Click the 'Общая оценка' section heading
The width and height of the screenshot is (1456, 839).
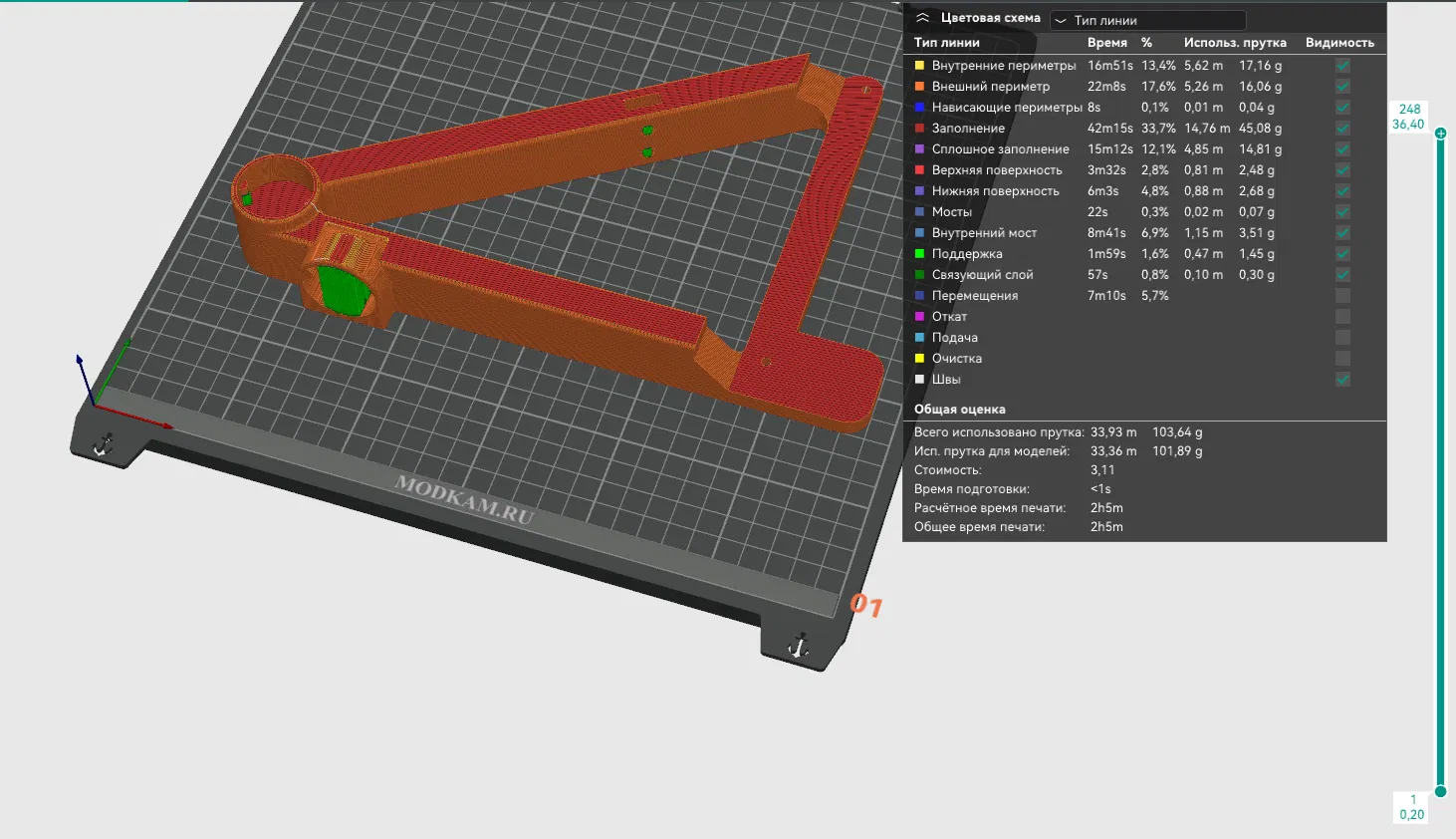960,410
